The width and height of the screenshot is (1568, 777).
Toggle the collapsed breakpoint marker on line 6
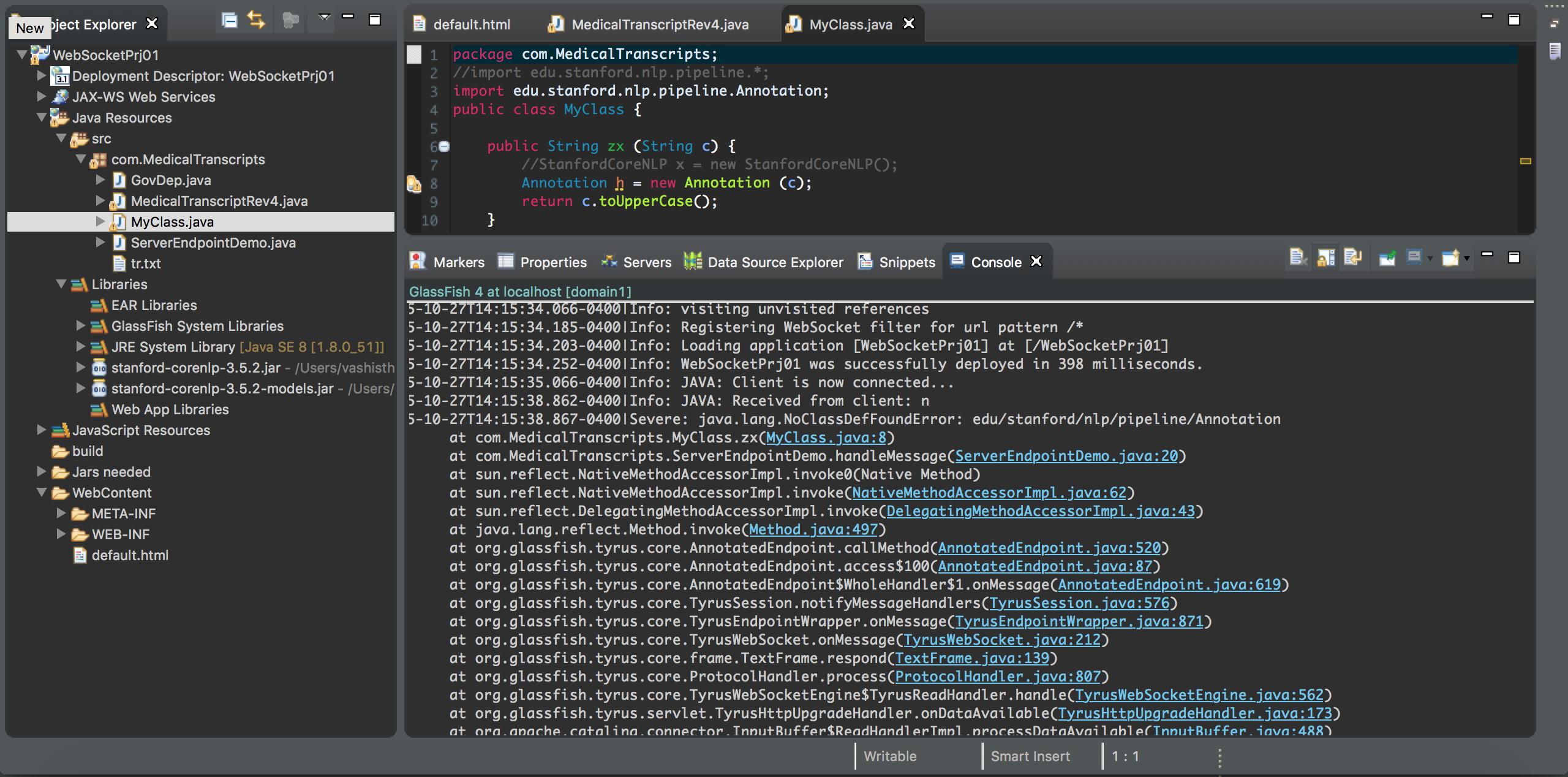443,146
